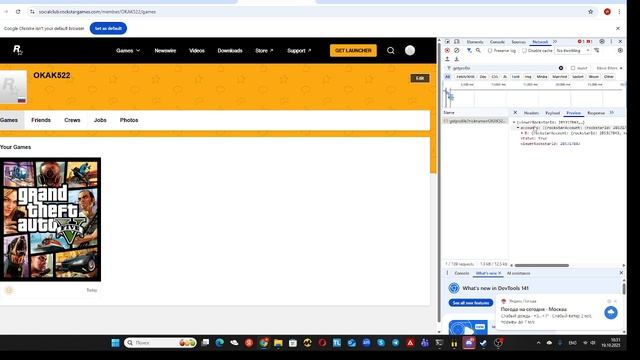The height and width of the screenshot is (360, 640).
Task: Select the Doc request type filter
Action: point(483,77)
